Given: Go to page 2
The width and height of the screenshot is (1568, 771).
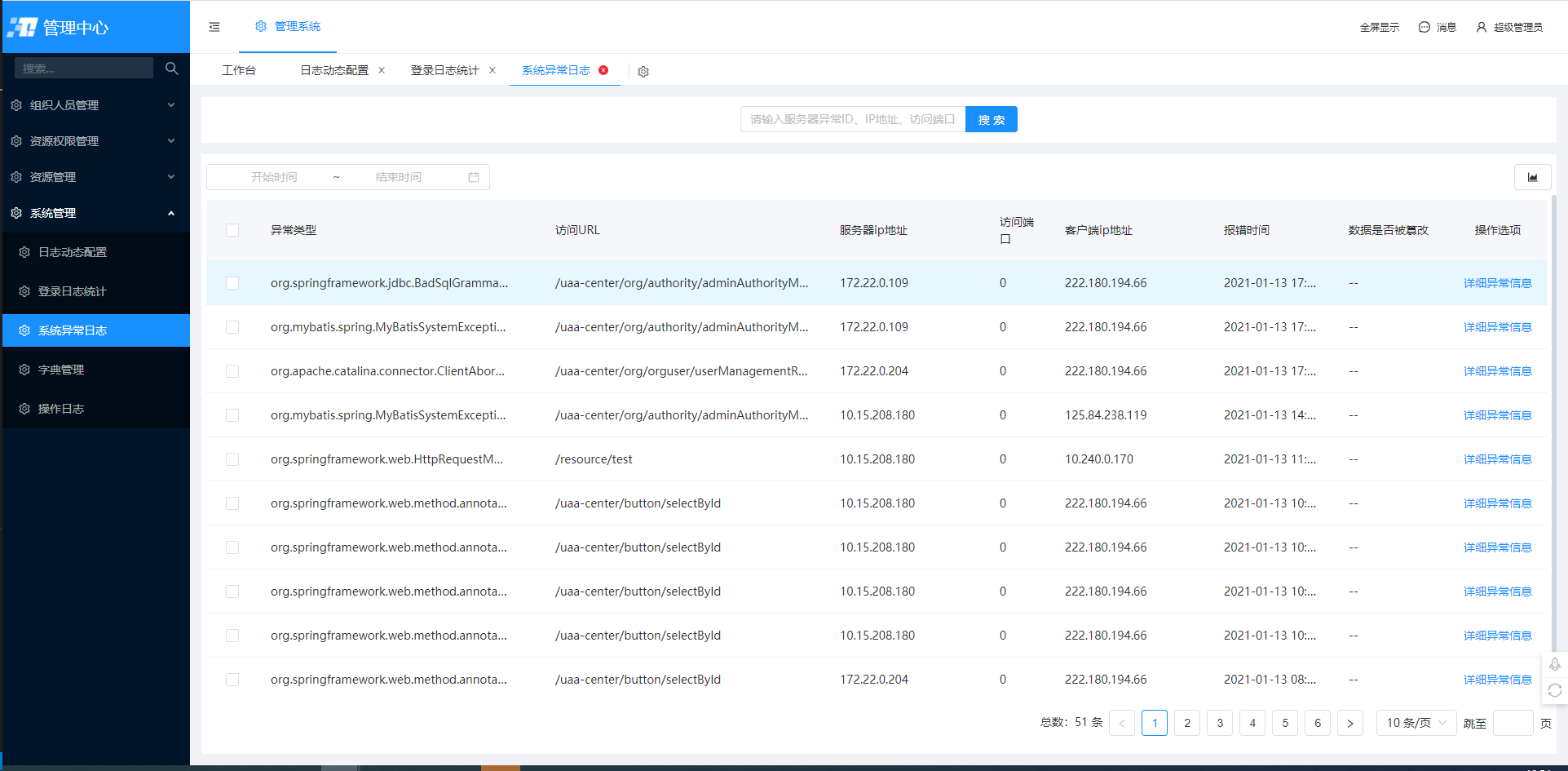Looking at the screenshot, I should (x=1187, y=723).
